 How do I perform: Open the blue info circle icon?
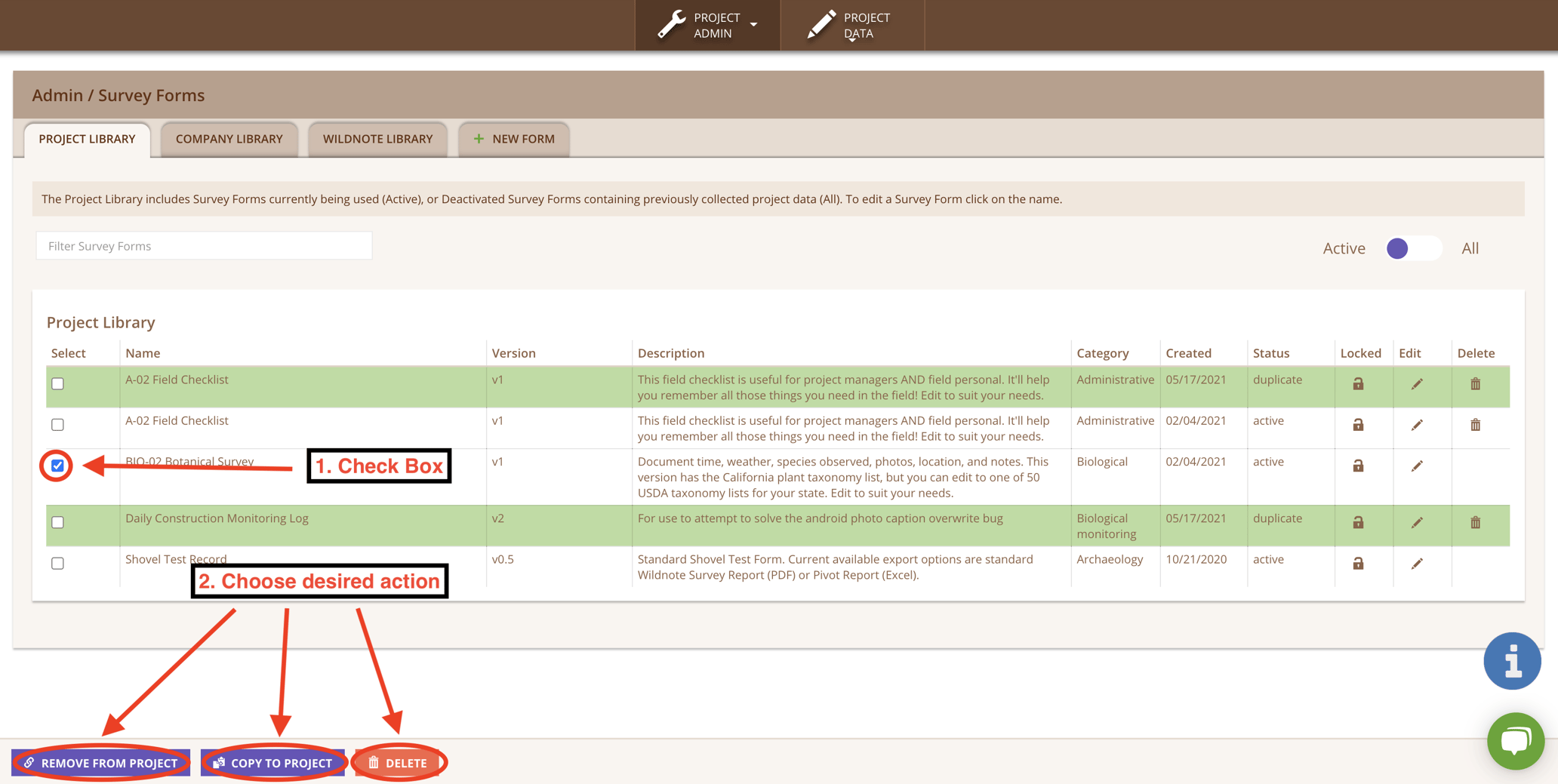pos(1512,661)
